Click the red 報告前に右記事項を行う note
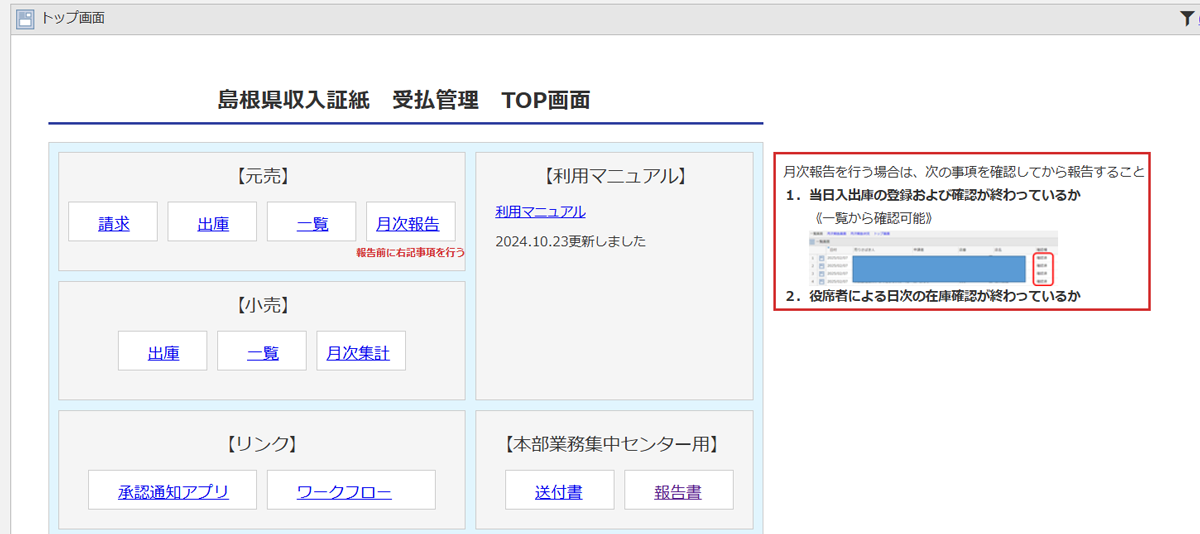Image resolution: width=1200 pixels, height=534 pixels. tap(410, 252)
